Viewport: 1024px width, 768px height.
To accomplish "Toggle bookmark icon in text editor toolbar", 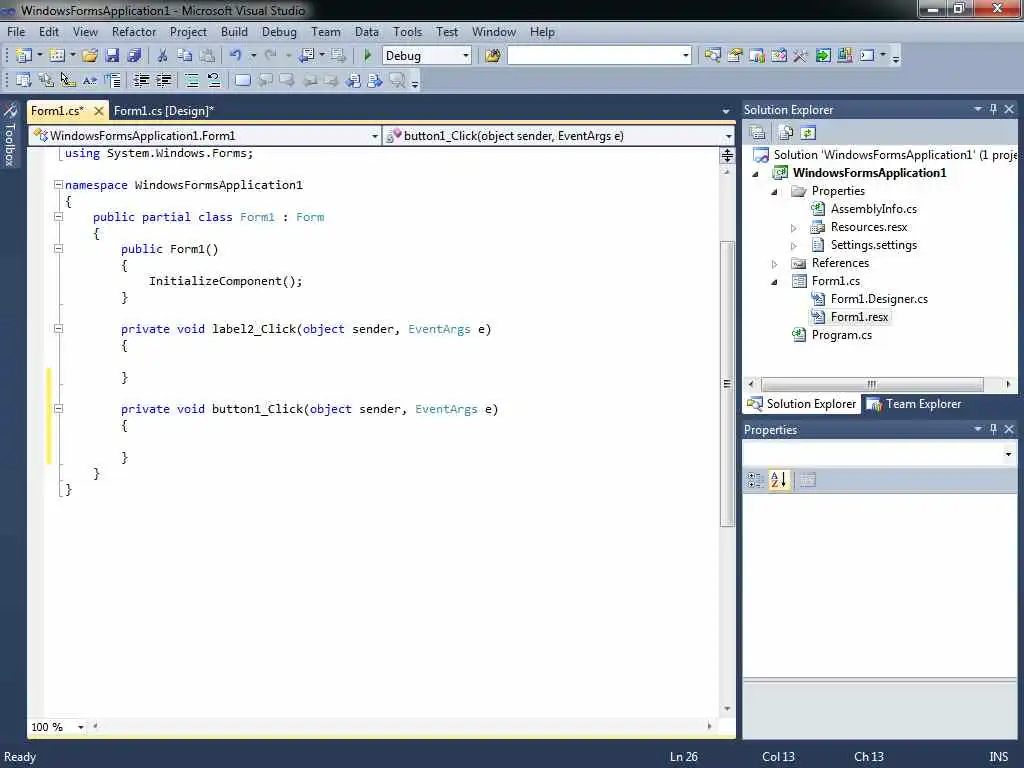I will point(242,80).
